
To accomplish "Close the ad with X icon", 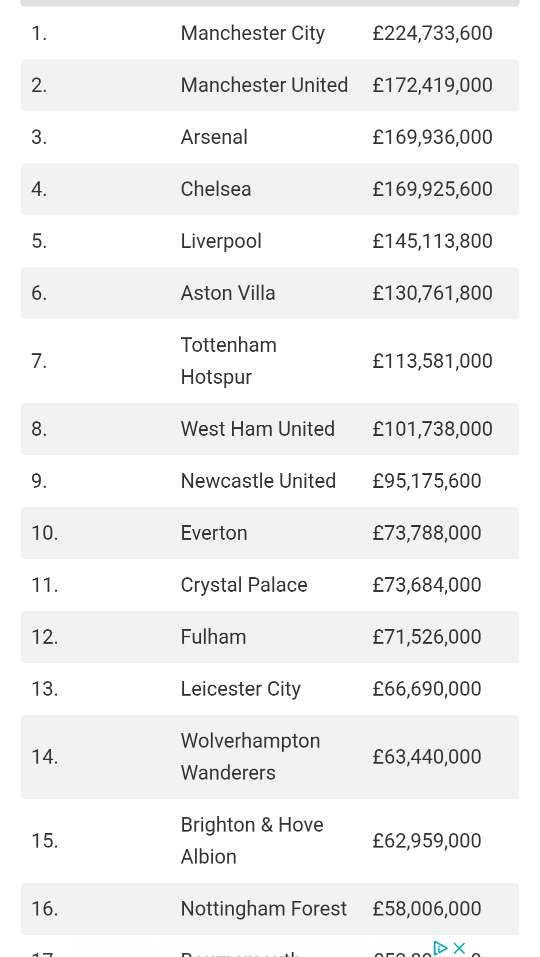I will click(459, 948).
